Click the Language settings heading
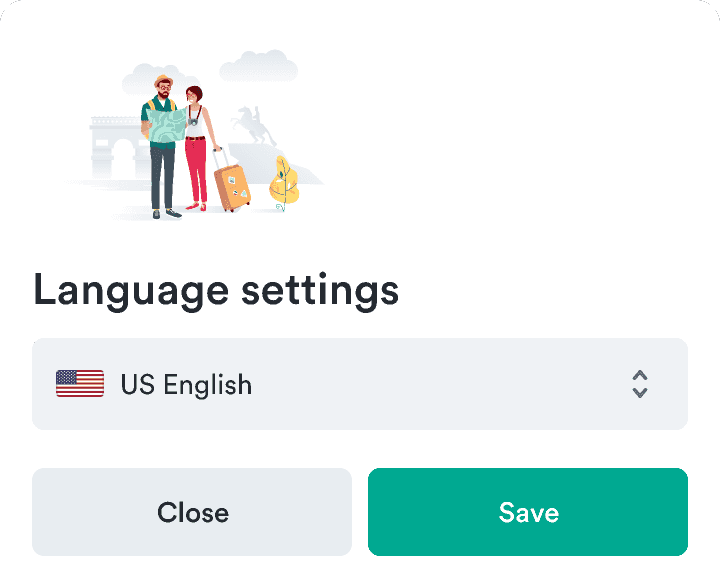720x588 pixels. click(x=216, y=290)
